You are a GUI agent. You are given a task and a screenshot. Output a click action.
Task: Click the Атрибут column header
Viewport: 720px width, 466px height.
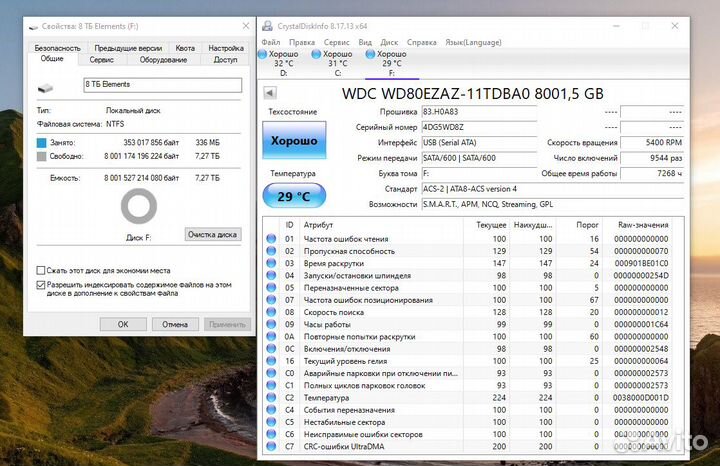[318, 225]
